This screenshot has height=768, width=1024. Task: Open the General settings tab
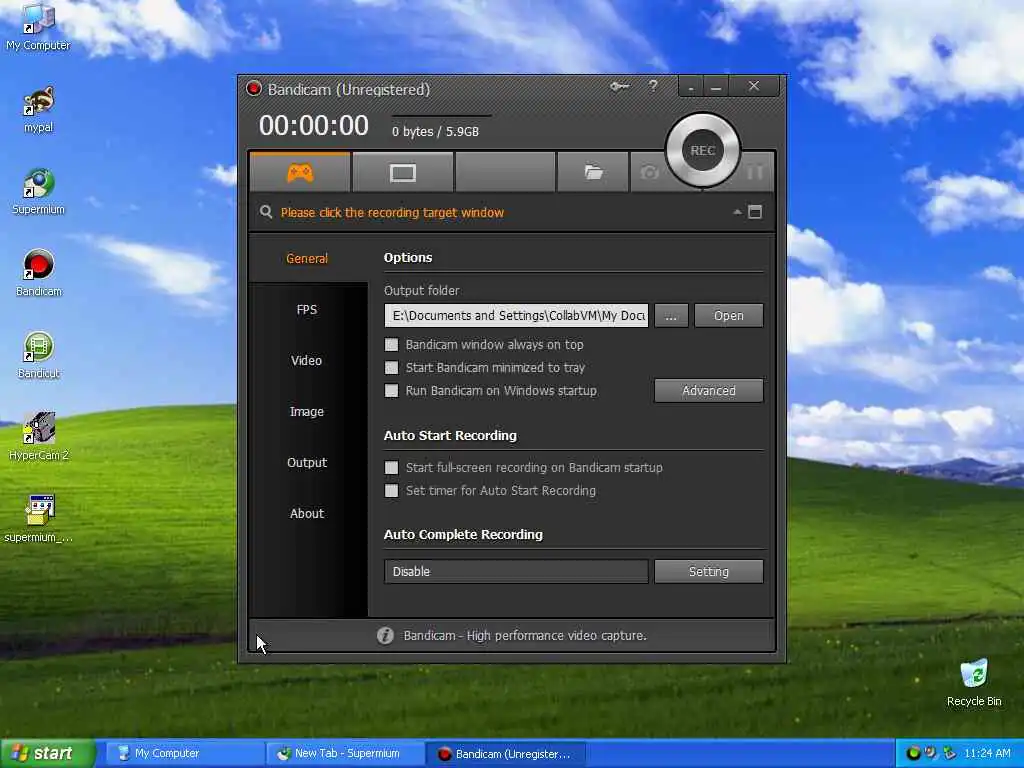coord(307,259)
